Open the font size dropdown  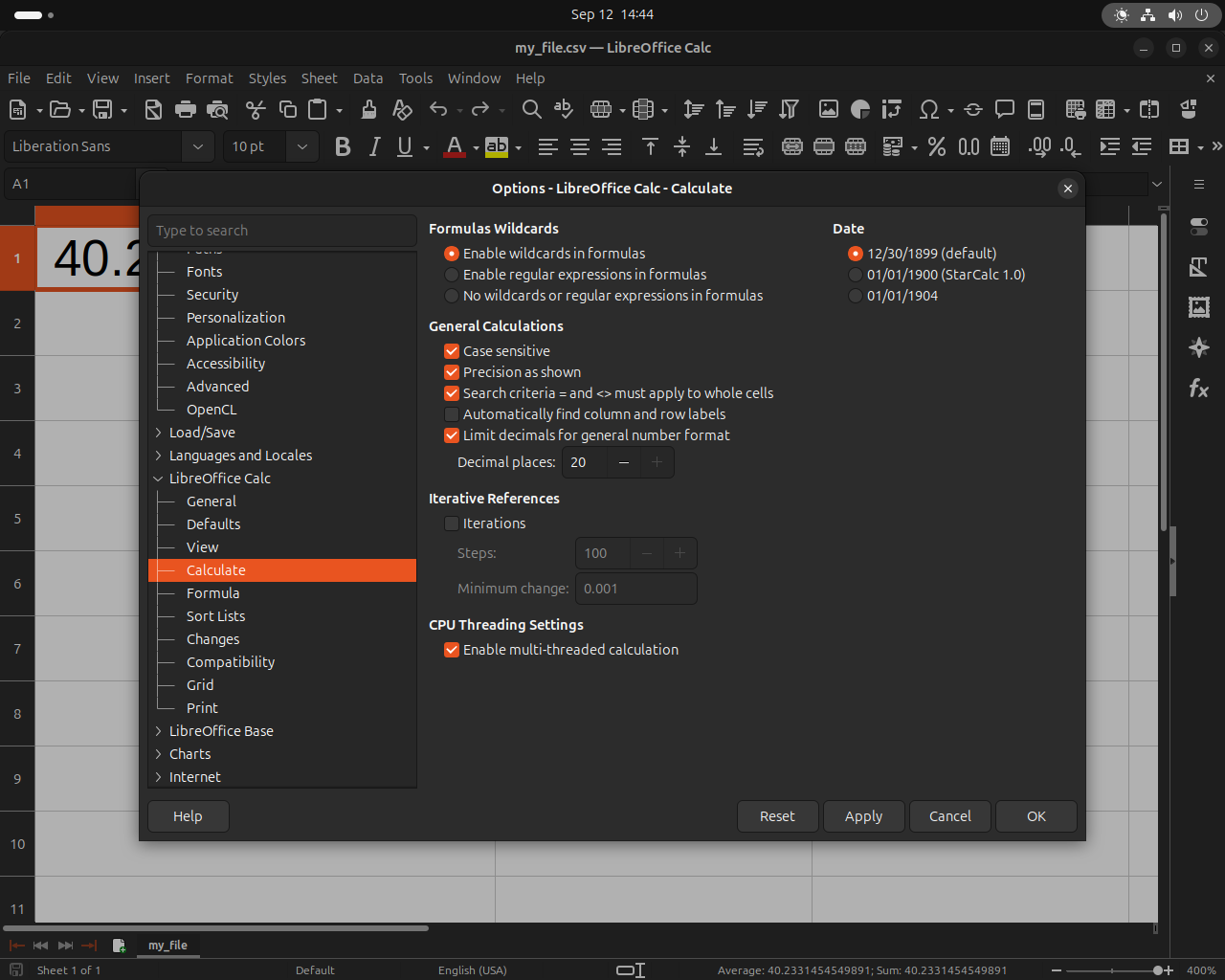pos(302,146)
